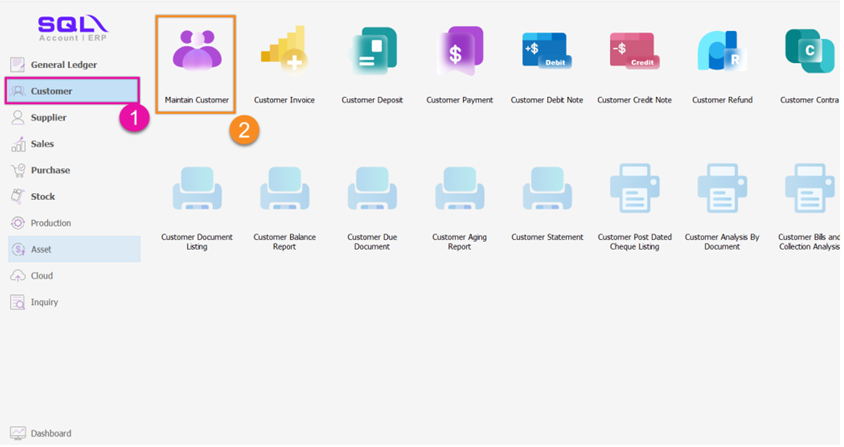Select General Ledger in sidebar
The width and height of the screenshot is (844, 447).
click(x=63, y=65)
